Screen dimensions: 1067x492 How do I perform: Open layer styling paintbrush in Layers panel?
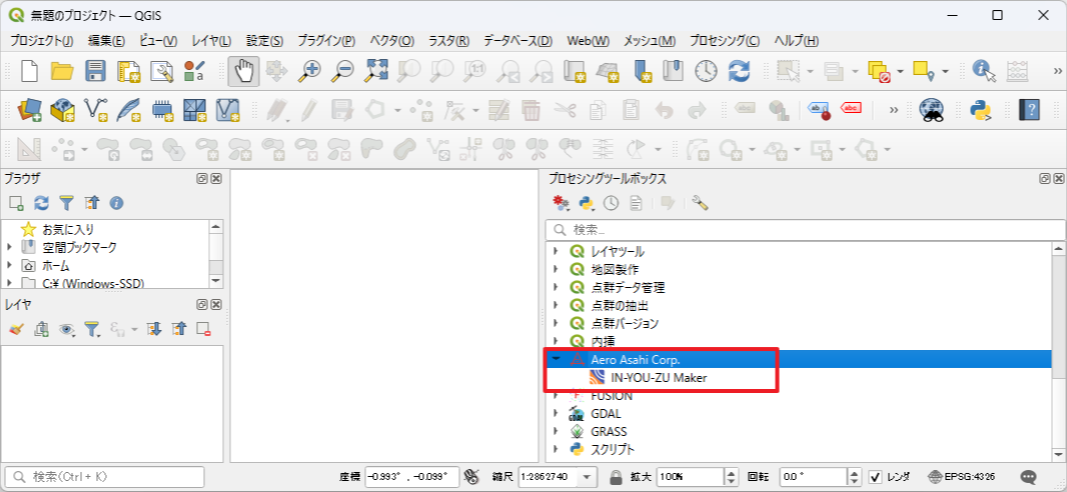coord(16,328)
